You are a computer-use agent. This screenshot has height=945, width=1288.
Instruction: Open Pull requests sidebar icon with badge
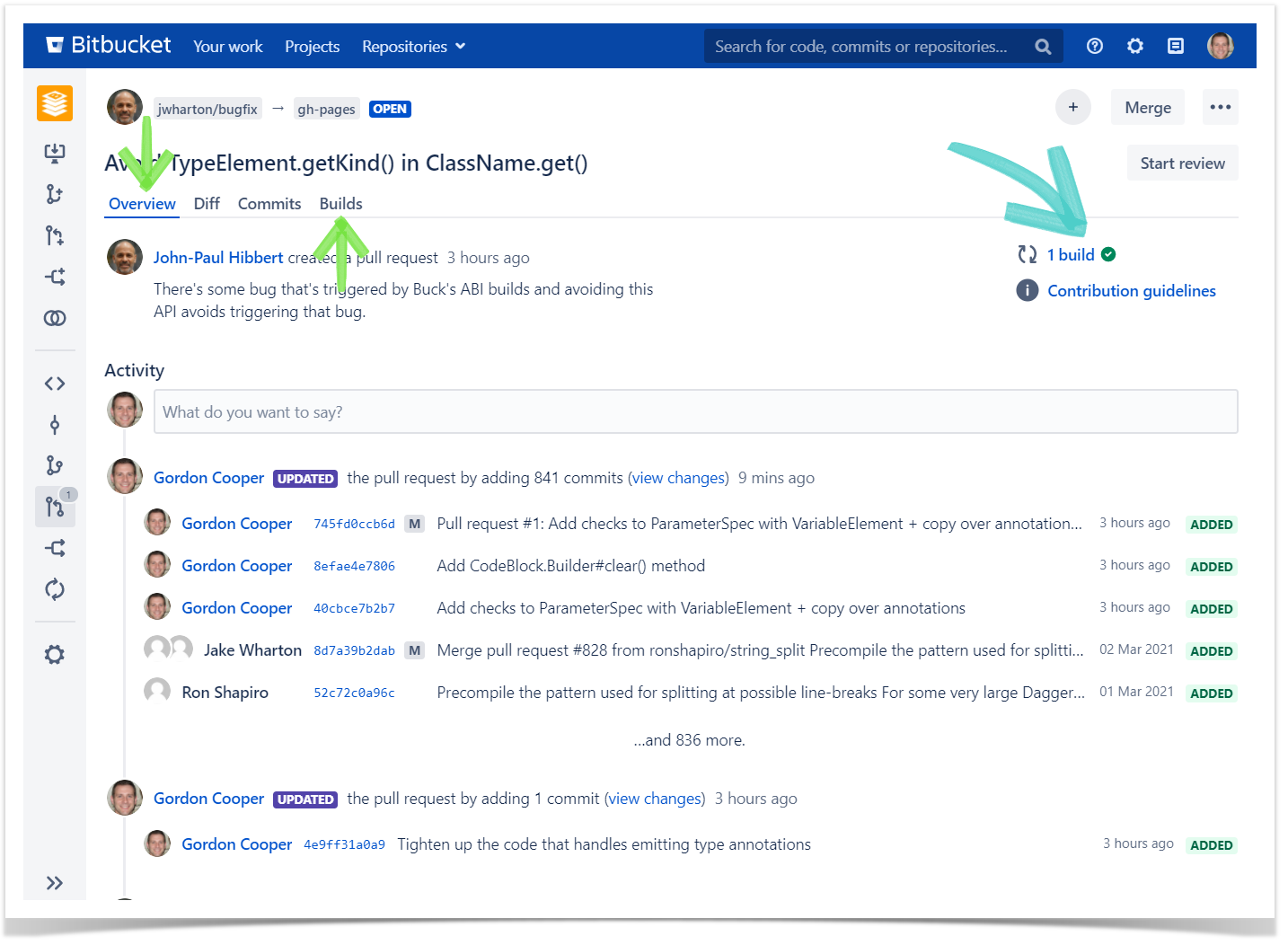(x=55, y=507)
